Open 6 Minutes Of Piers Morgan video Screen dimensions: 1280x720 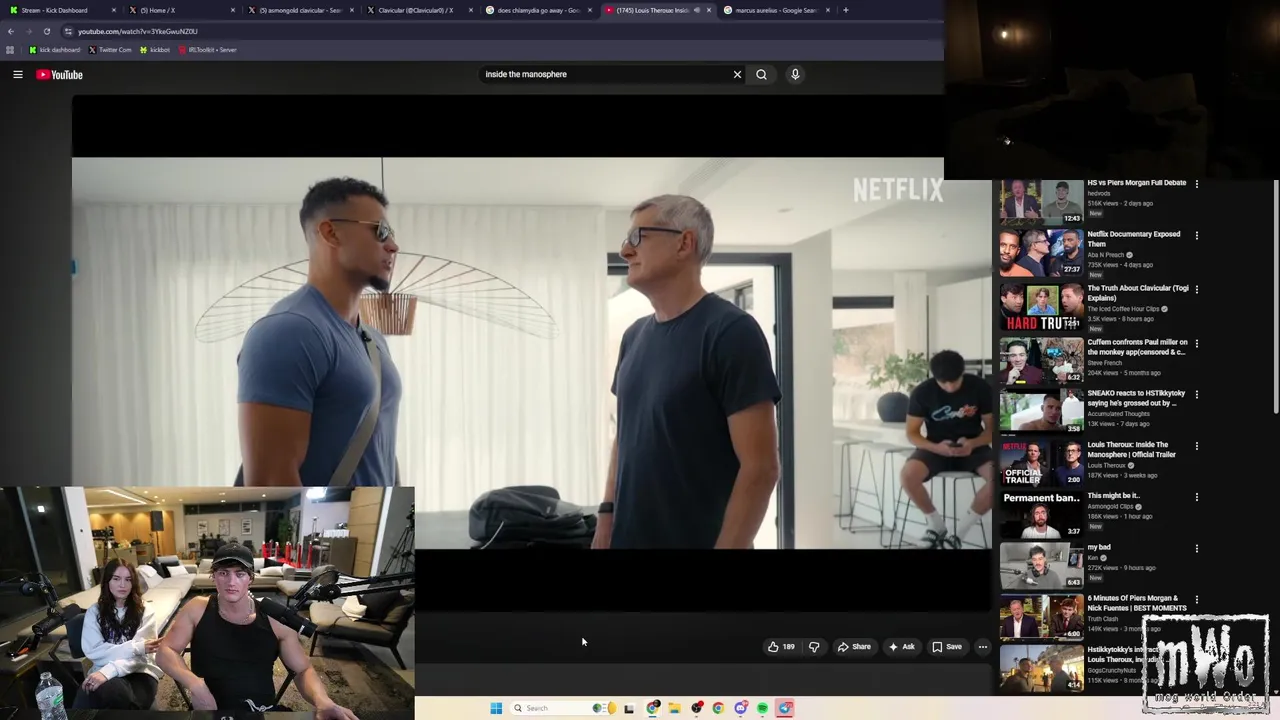[x=1137, y=603]
